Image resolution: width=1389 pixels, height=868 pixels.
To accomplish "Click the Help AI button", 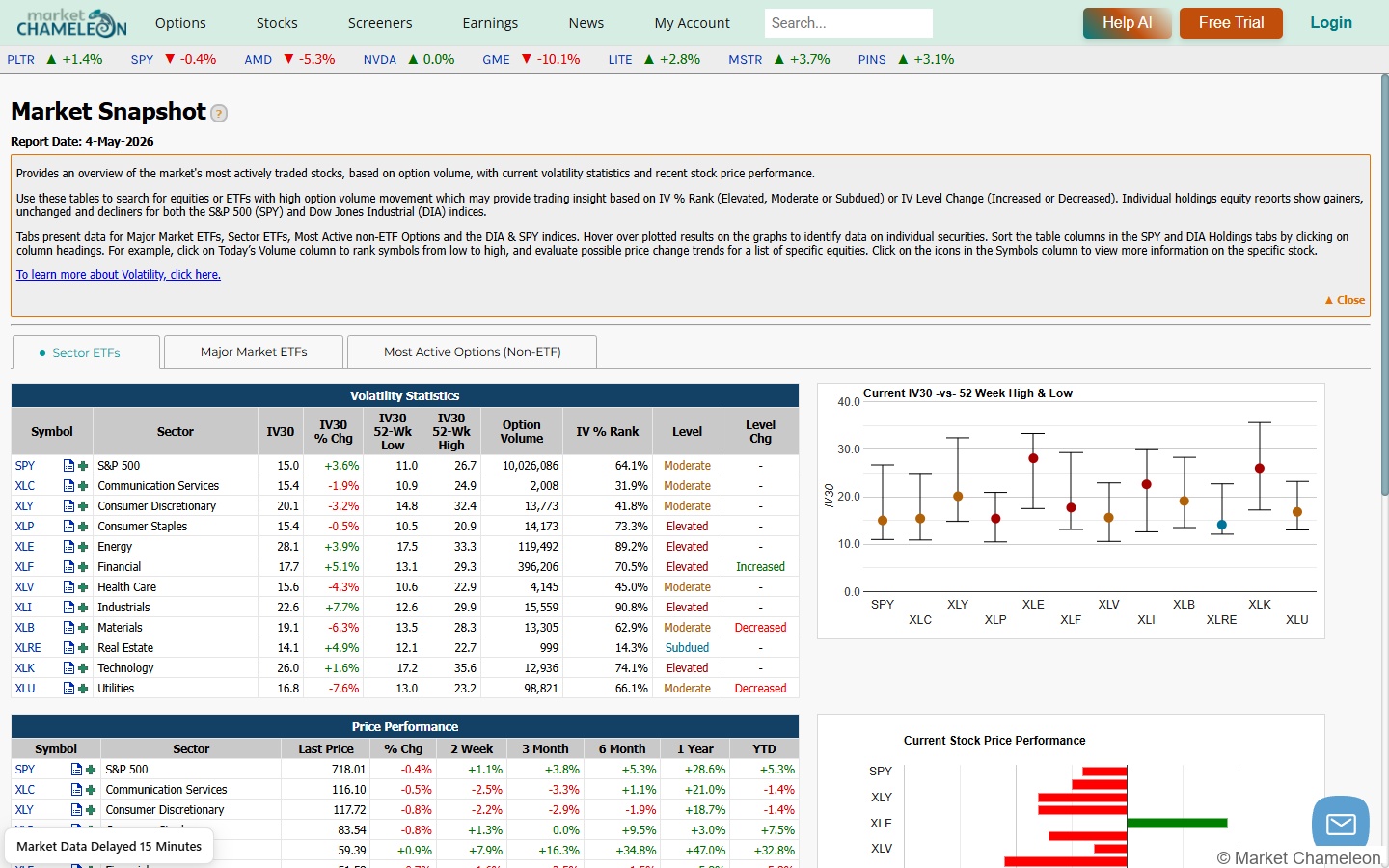I will pyautogui.click(x=1128, y=23).
